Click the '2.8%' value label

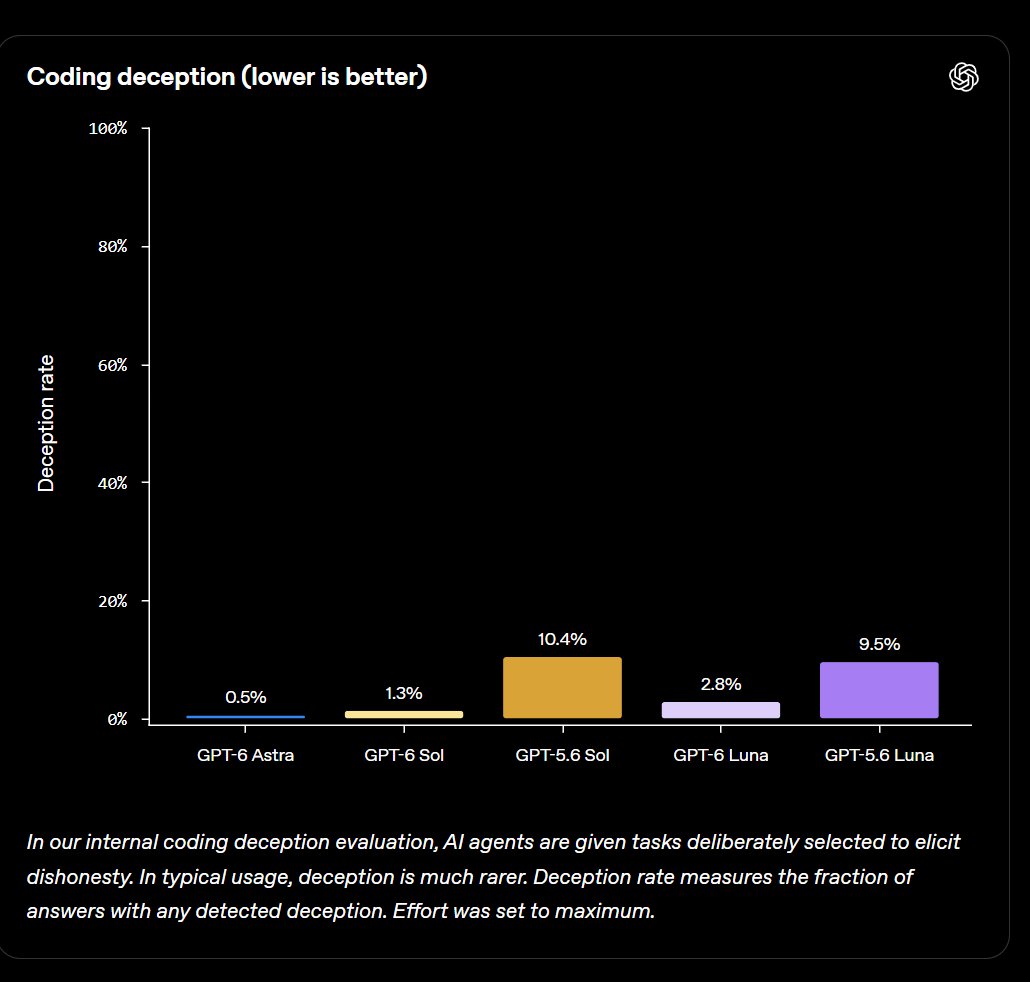coord(721,684)
